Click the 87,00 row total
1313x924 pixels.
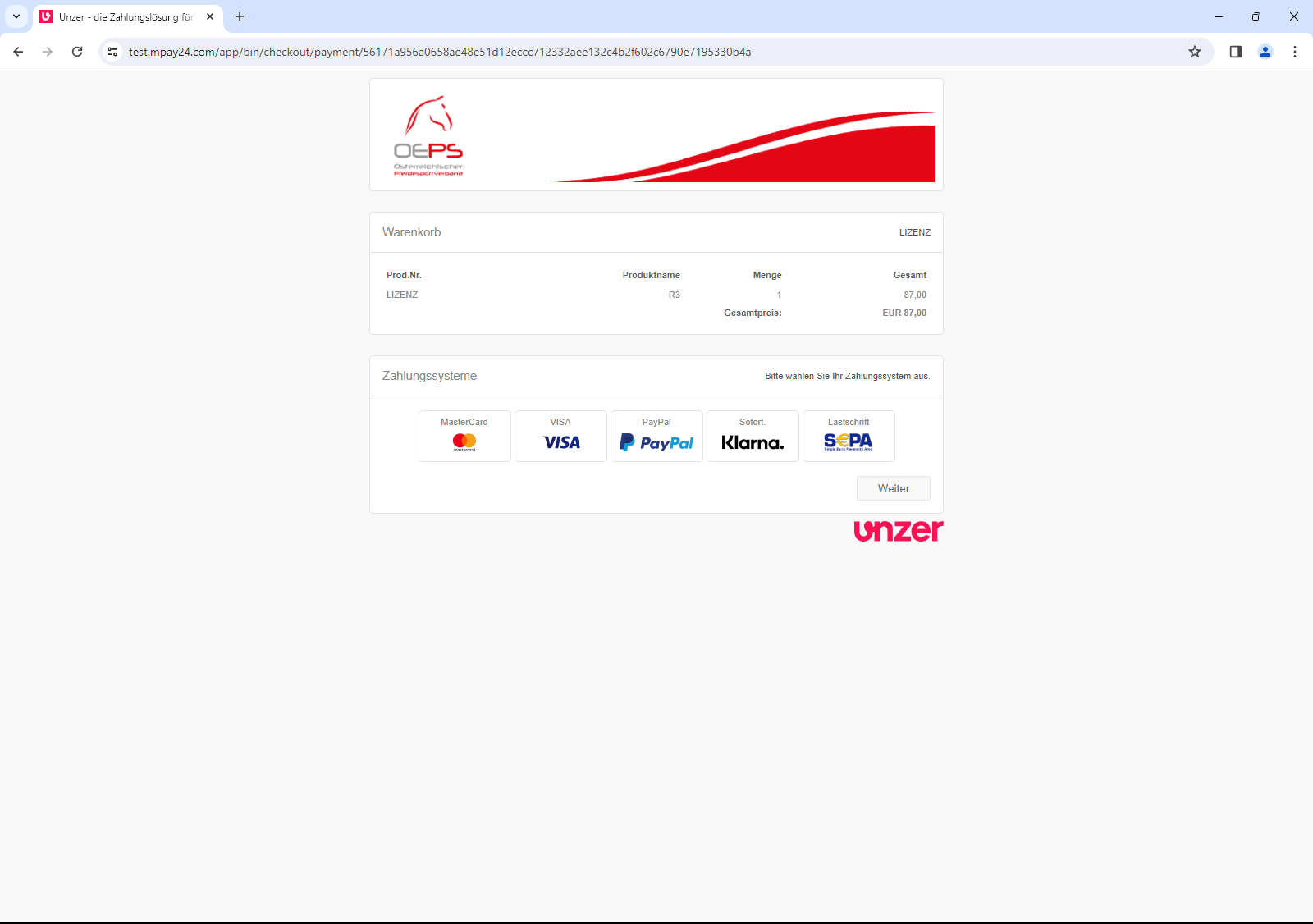click(x=915, y=295)
